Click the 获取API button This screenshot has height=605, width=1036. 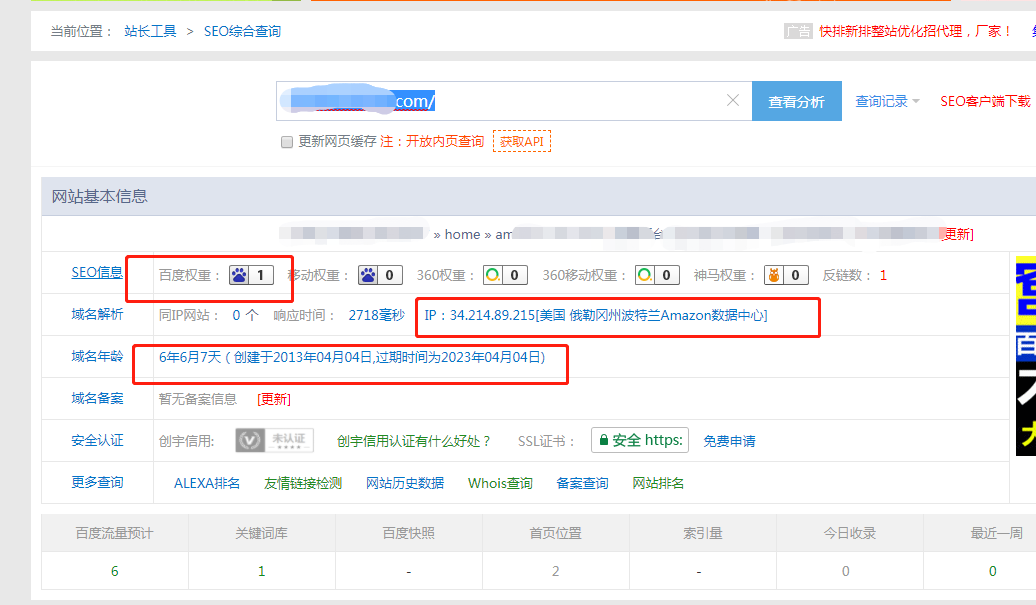tap(521, 142)
